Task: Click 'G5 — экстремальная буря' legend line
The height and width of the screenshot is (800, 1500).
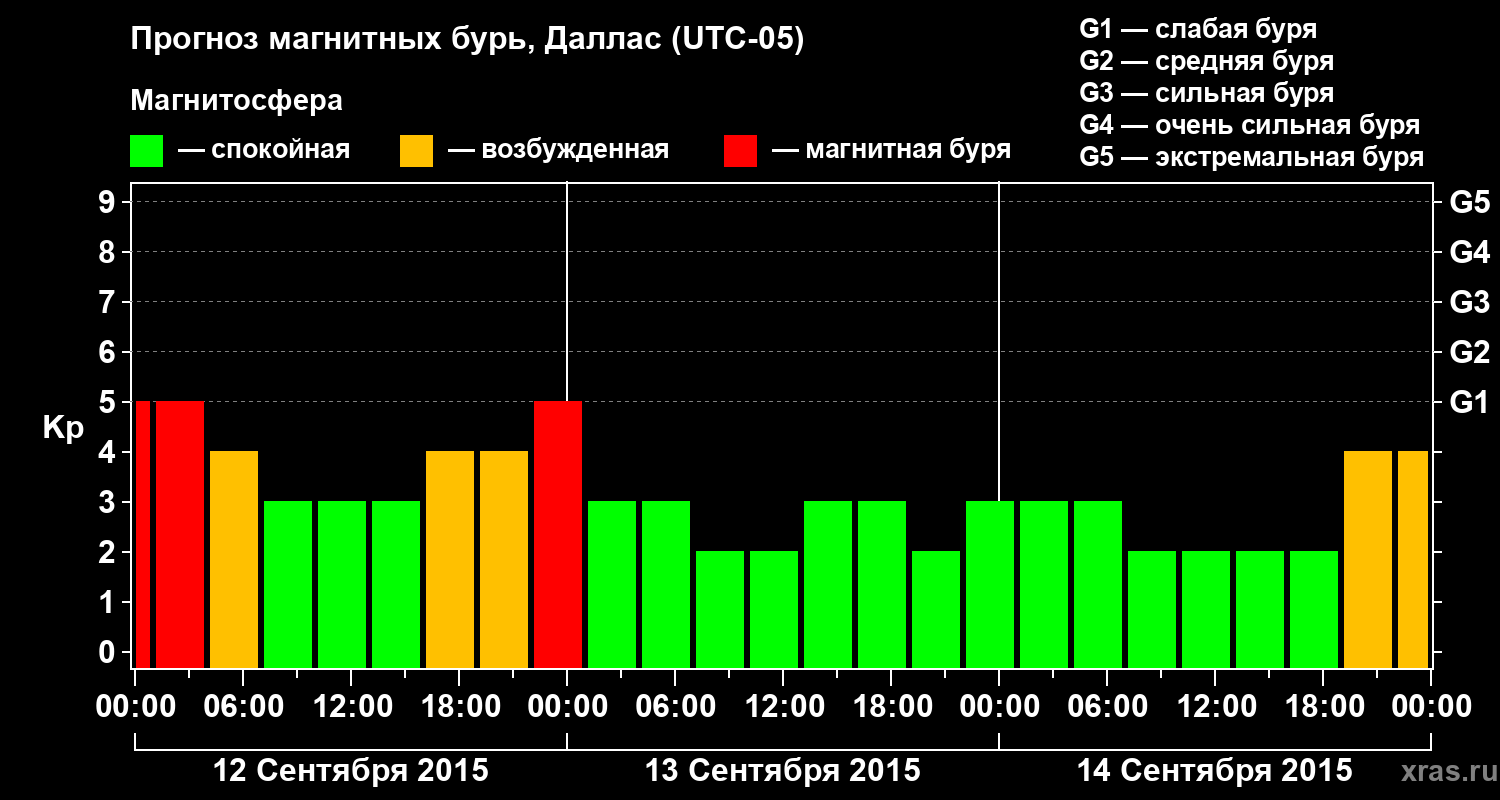Action: coord(1252,158)
